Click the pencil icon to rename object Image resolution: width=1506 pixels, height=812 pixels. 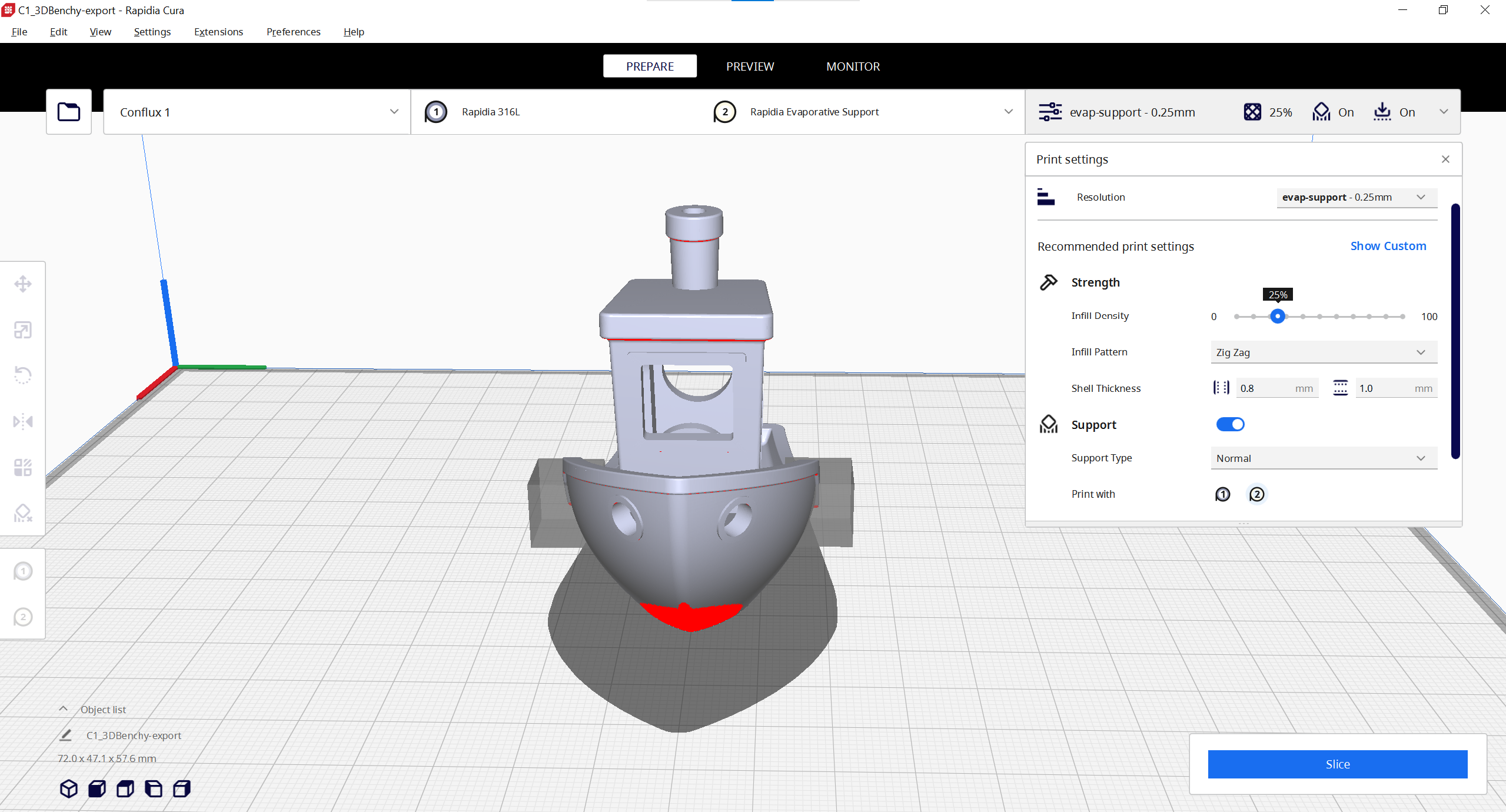coord(66,735)
